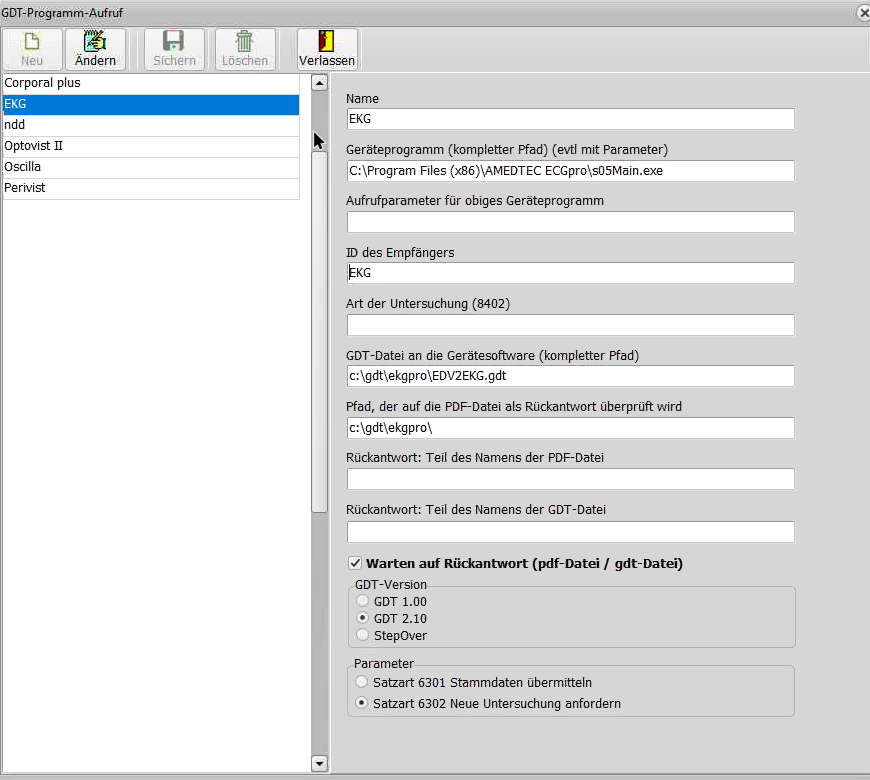Image resolution: width=870 pixels, height=780 pixels.
Task: Click the Verlassen exit icon
Action: 326,42
